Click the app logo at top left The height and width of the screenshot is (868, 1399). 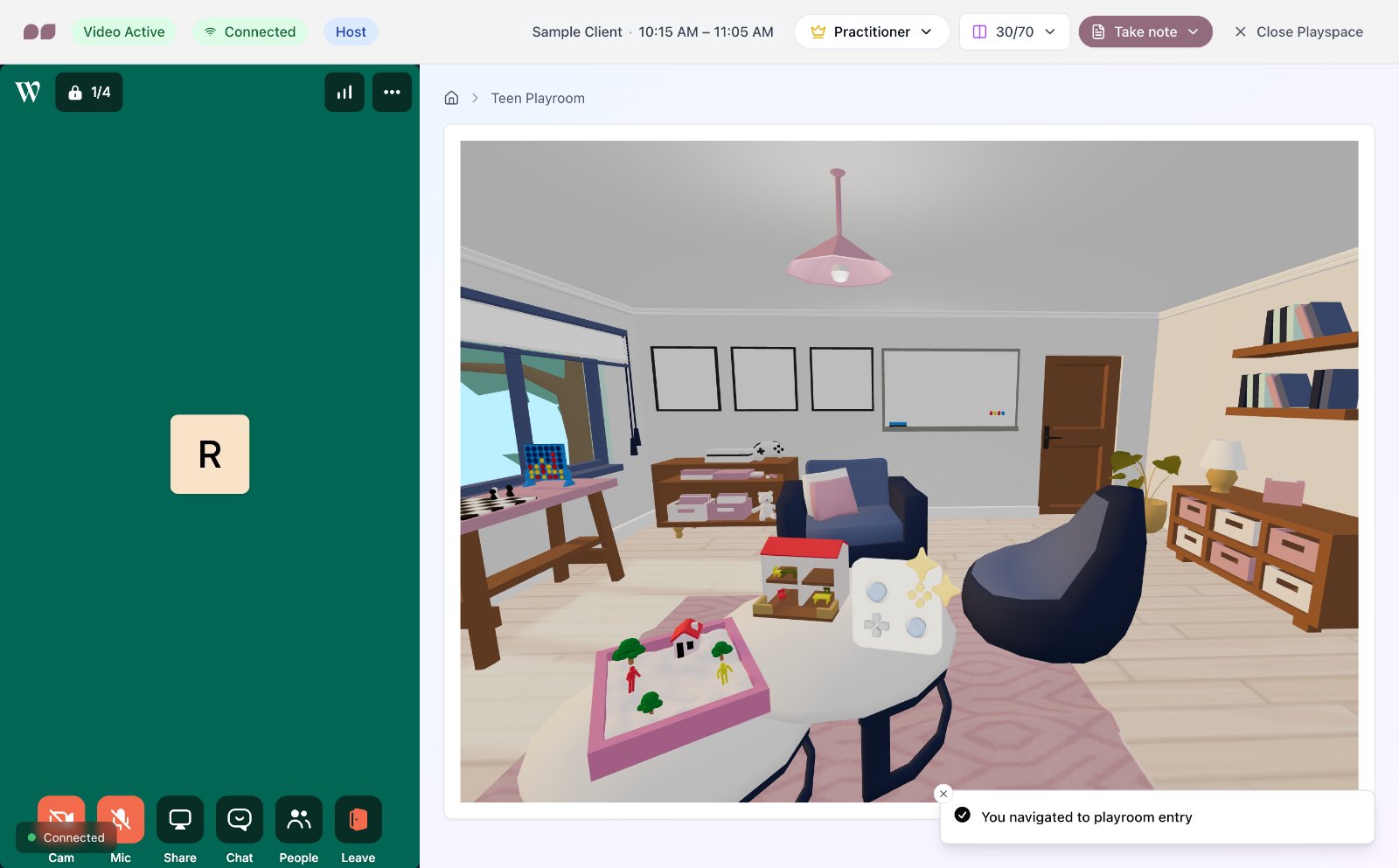[39, 31]
